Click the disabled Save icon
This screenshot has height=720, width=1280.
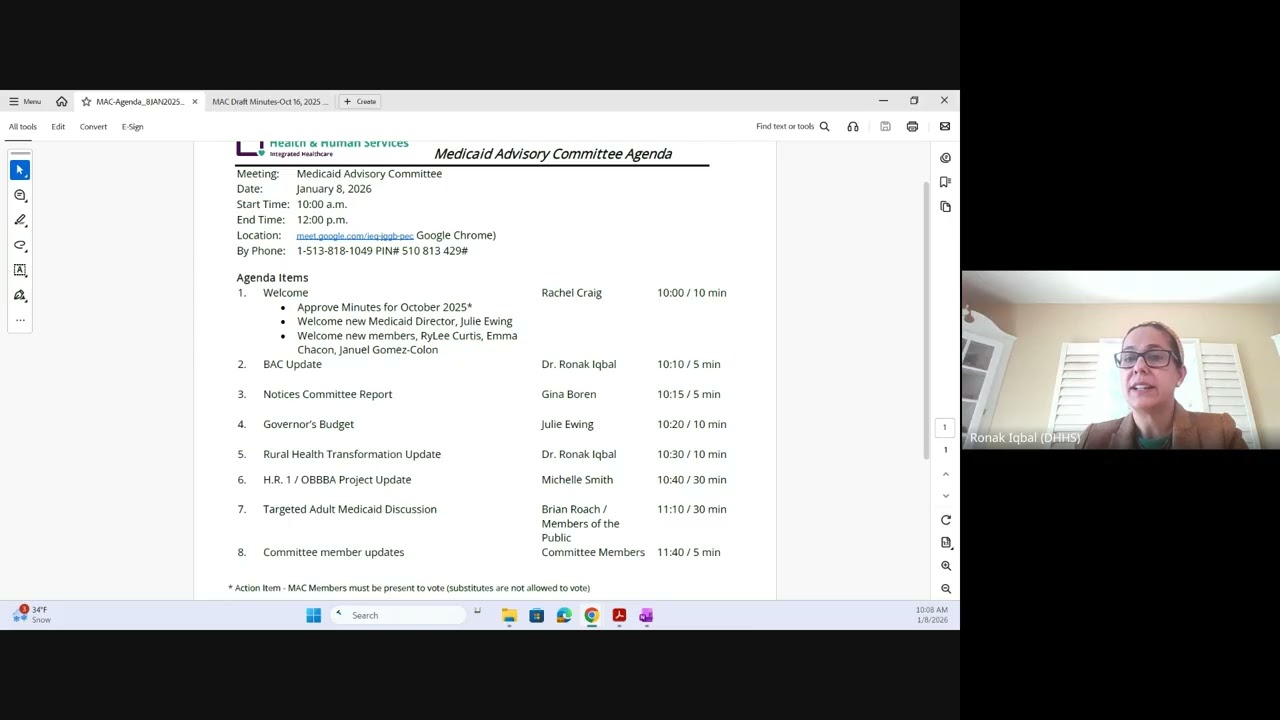(885, 126)
